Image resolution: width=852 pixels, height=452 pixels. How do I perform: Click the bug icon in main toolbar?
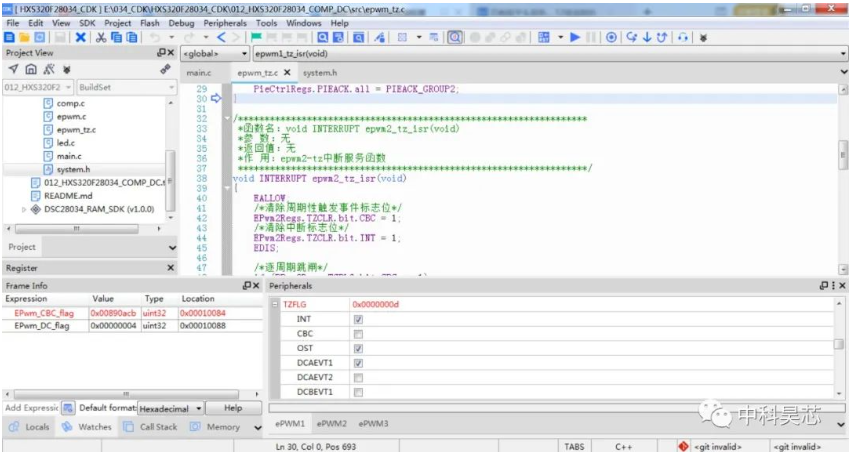(703, 37)
